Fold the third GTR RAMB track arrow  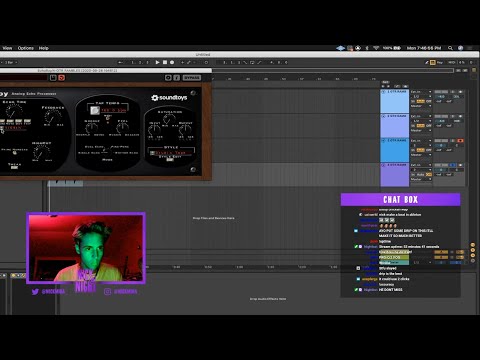383,140
